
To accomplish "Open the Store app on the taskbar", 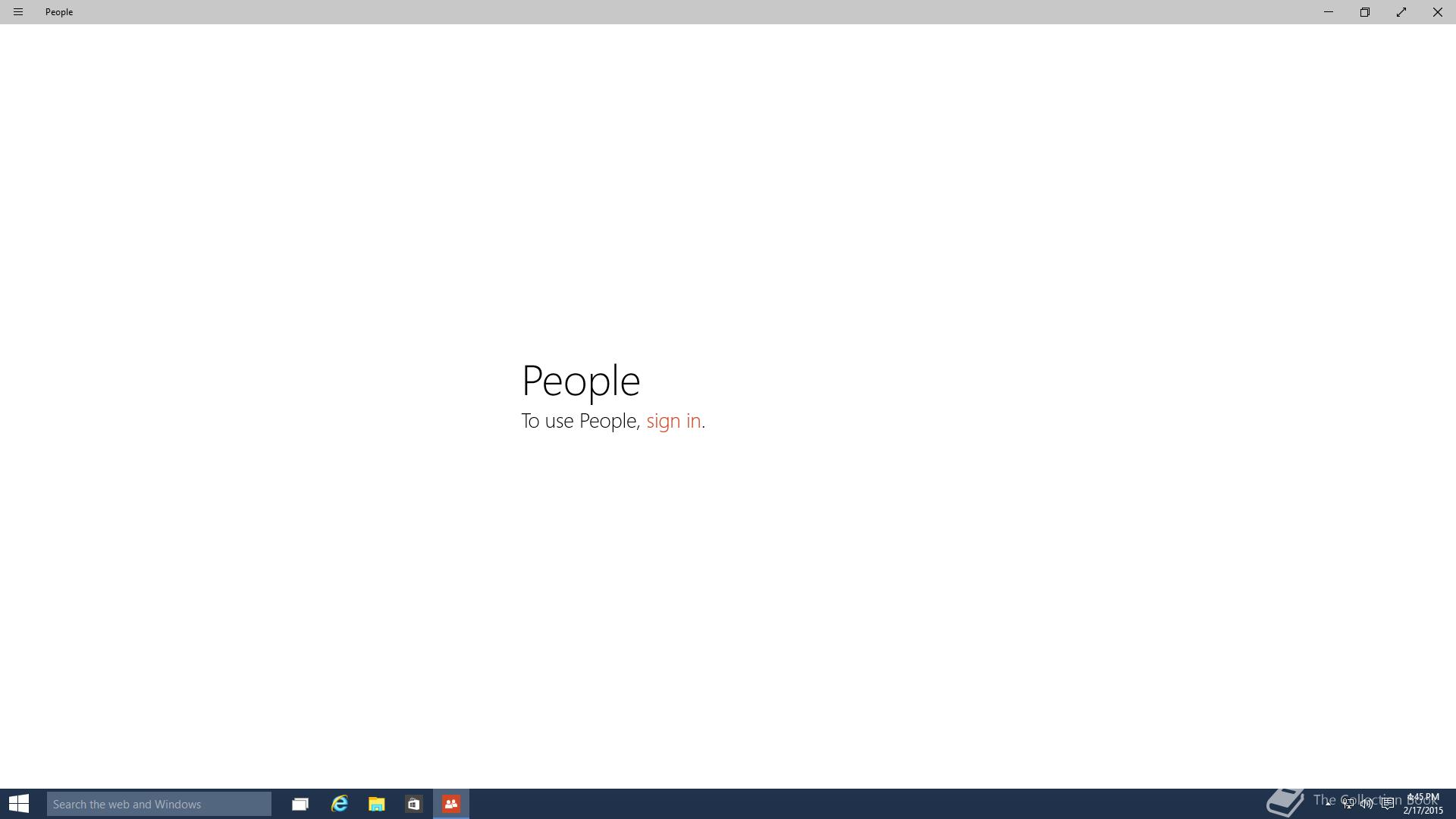I will click(x=413, y=804).
